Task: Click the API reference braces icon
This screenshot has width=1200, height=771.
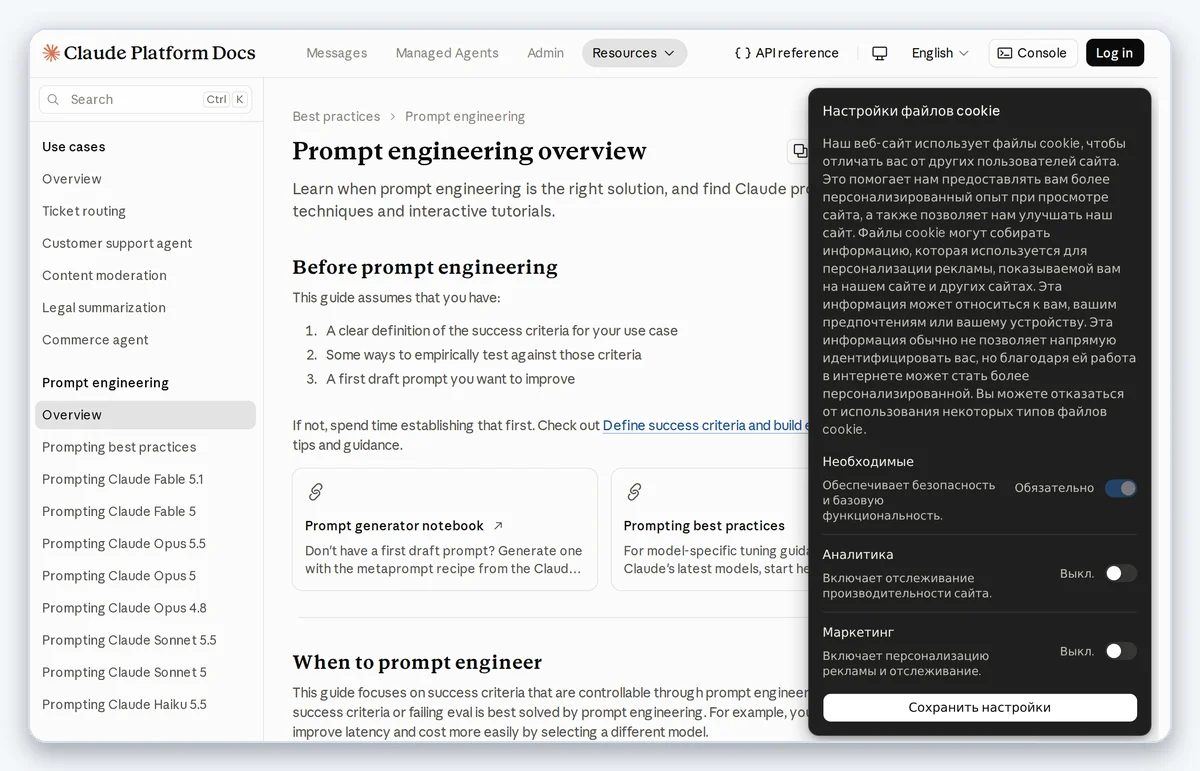Action: (x=742, y=53)
